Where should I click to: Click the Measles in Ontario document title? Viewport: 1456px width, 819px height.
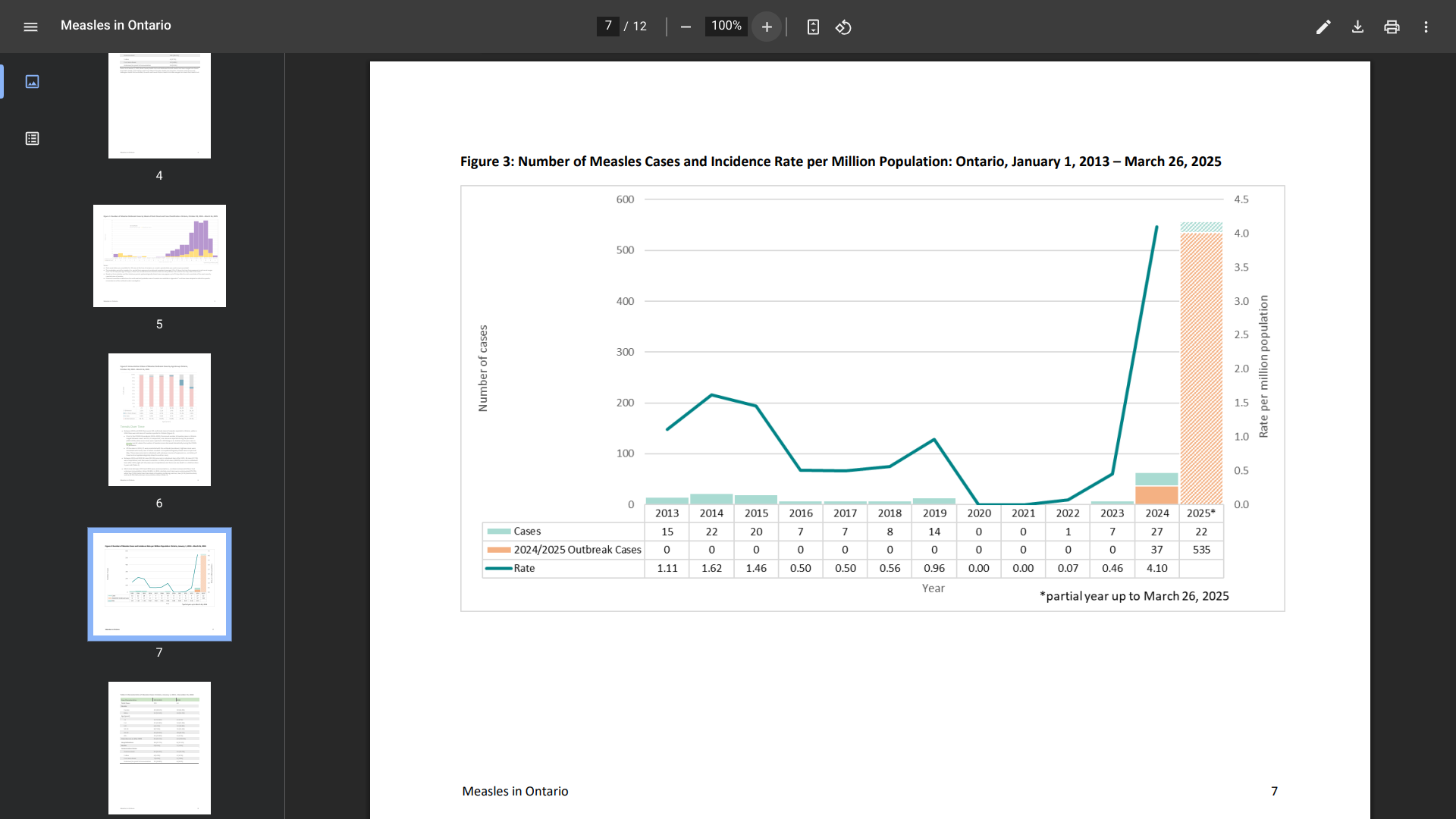click(x=116, y=25)
